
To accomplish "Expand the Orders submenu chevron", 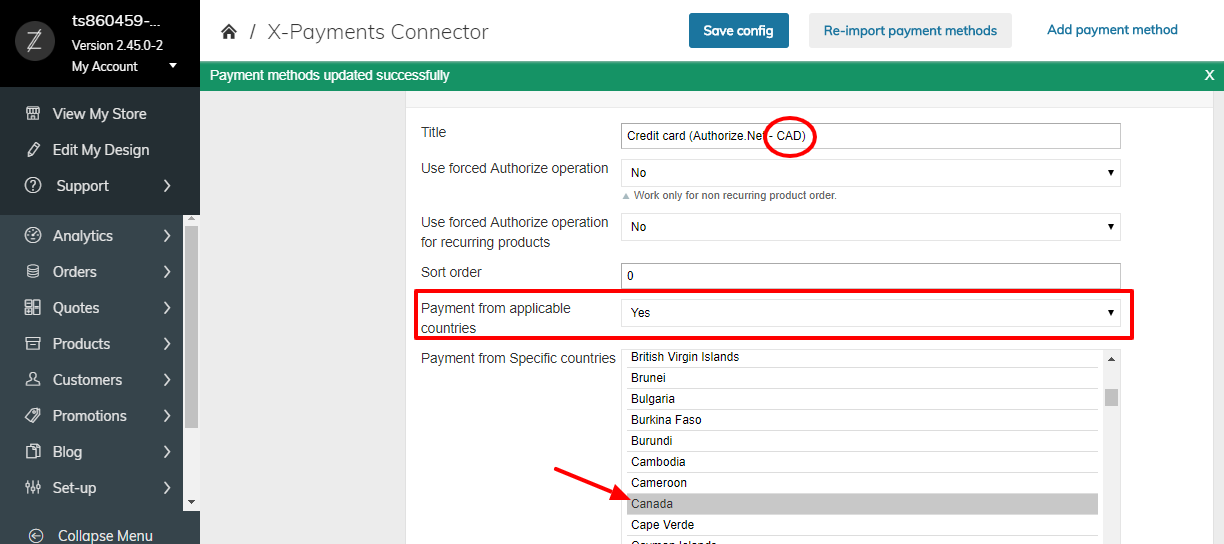I will pos(167,272).
